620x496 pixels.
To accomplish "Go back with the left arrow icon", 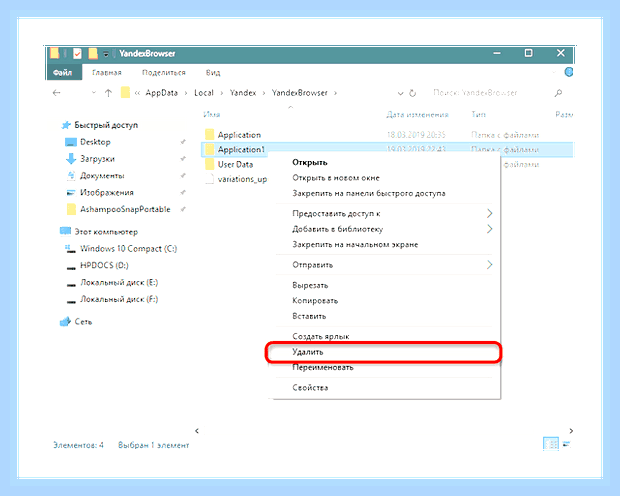I will coord(57,93).
